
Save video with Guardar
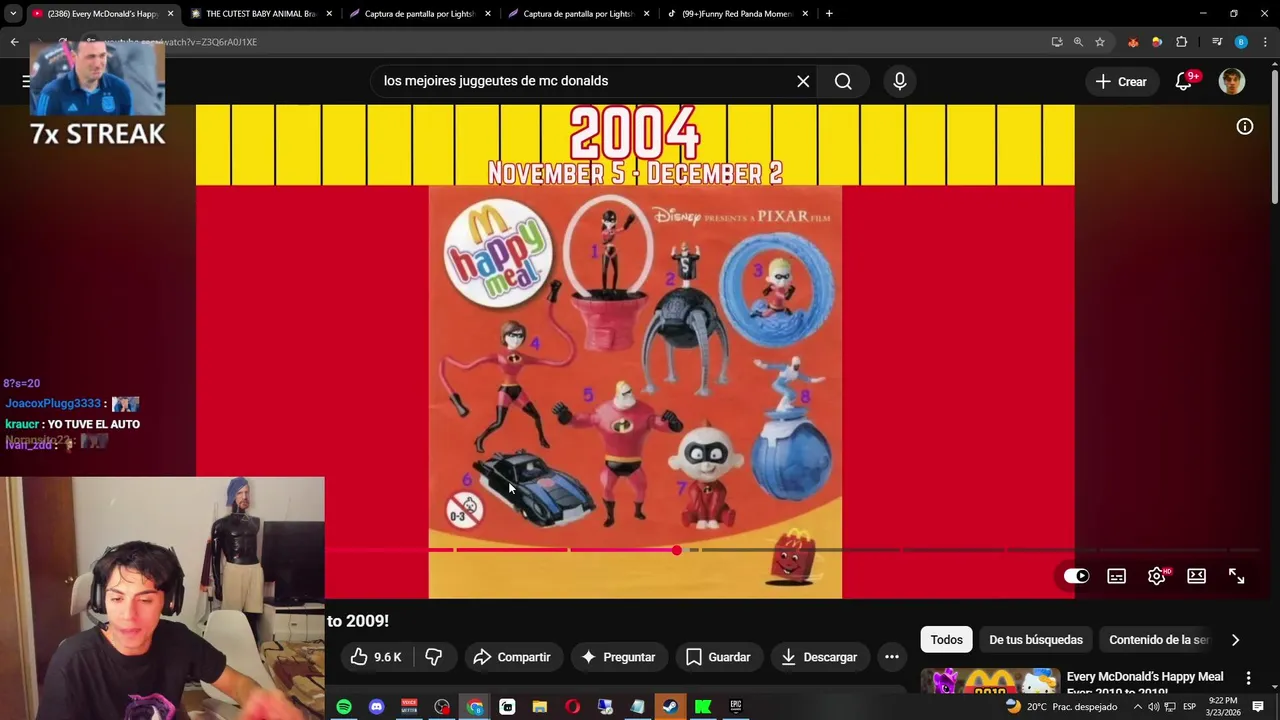[x=718, y=657]
